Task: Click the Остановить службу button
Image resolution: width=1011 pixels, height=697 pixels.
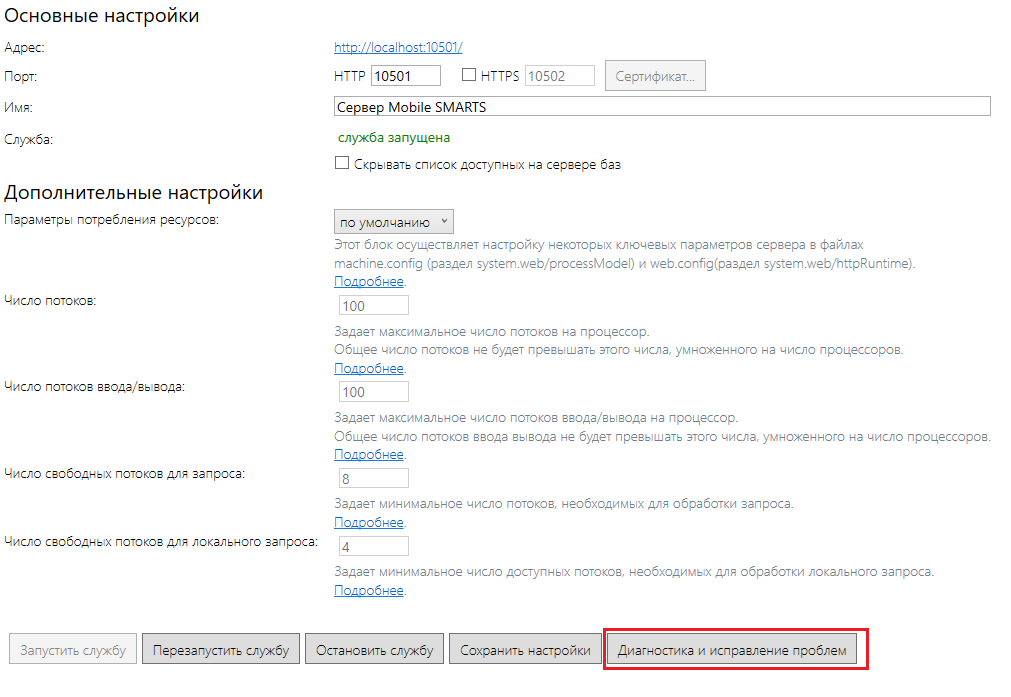Action: pos(375,649)
